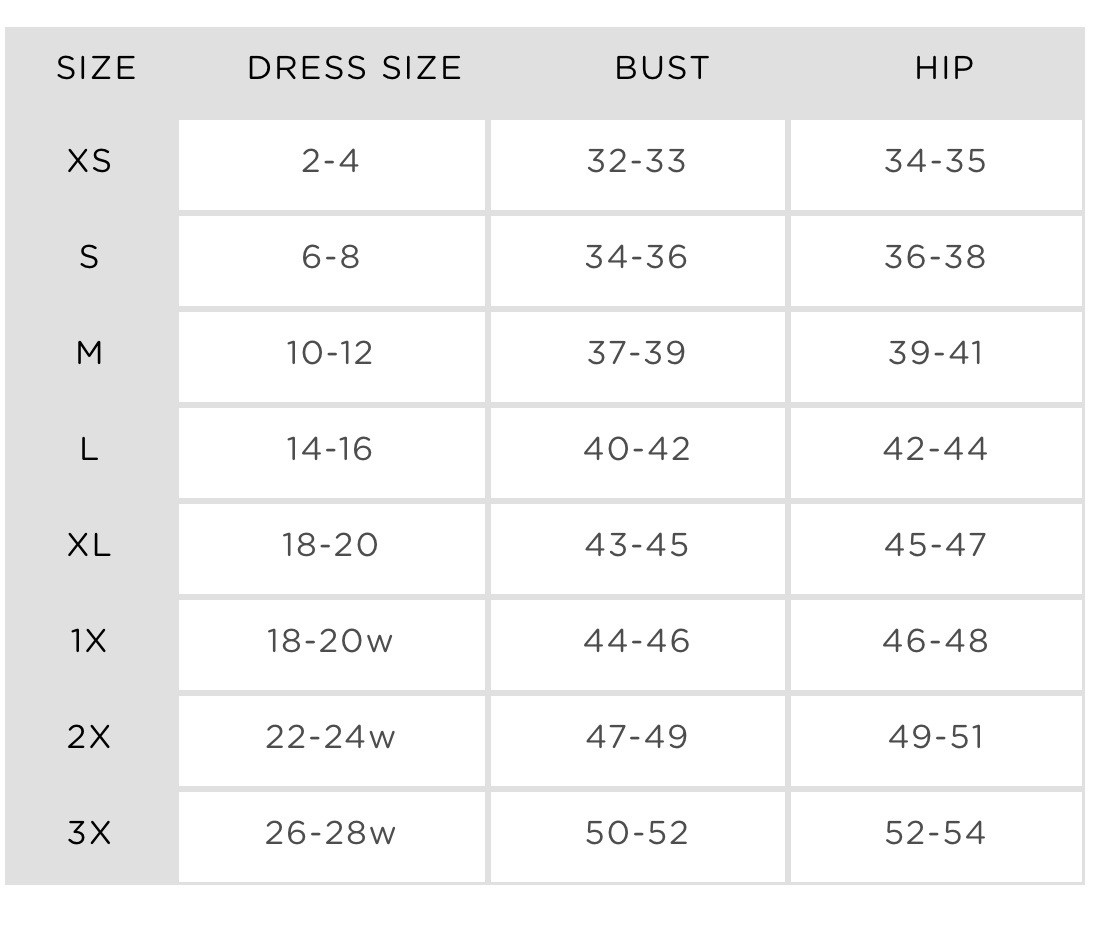Select dress size cell 10-12

tap(332, 357)
